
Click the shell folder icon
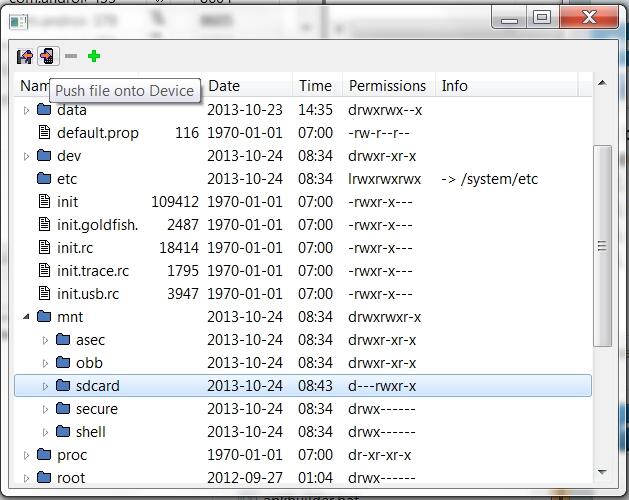click(x=63, y=431)
